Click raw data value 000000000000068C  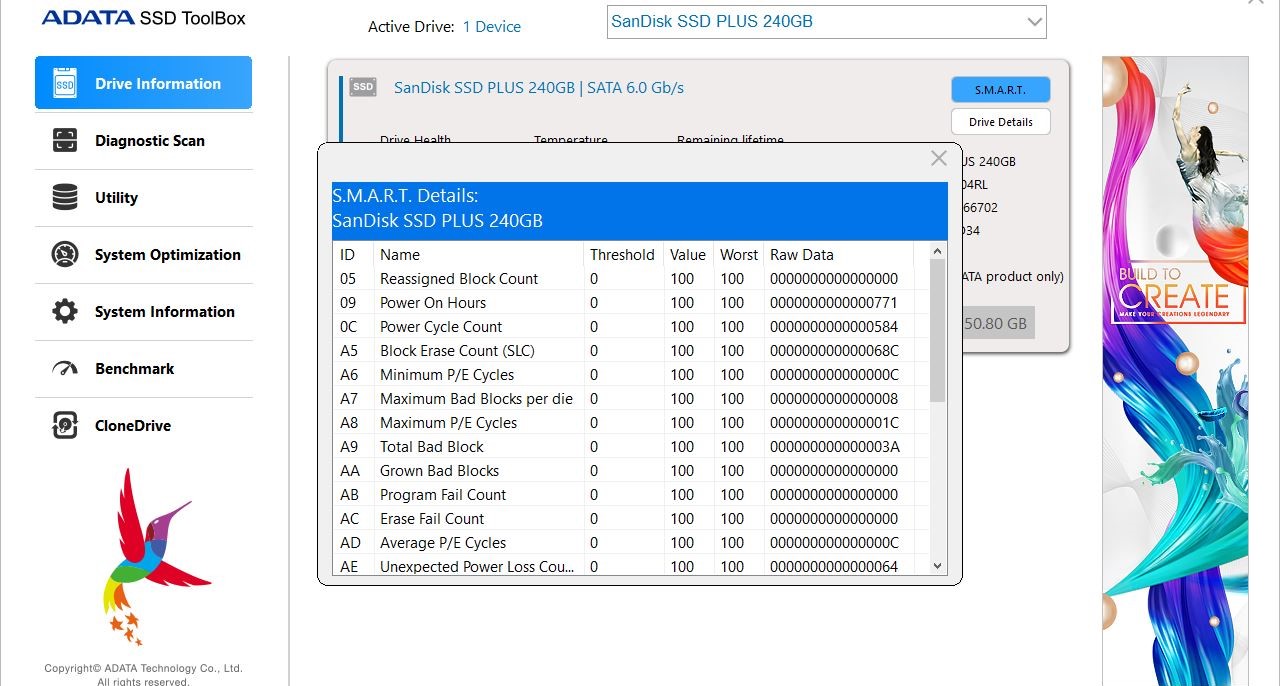(834, 351)
